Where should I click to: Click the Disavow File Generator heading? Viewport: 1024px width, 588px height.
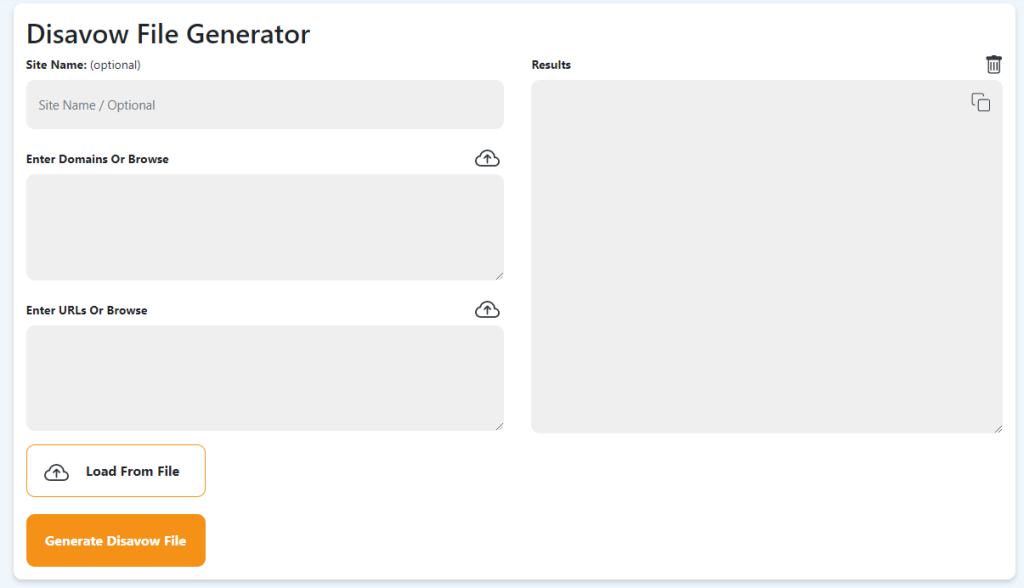click(168, 34)
